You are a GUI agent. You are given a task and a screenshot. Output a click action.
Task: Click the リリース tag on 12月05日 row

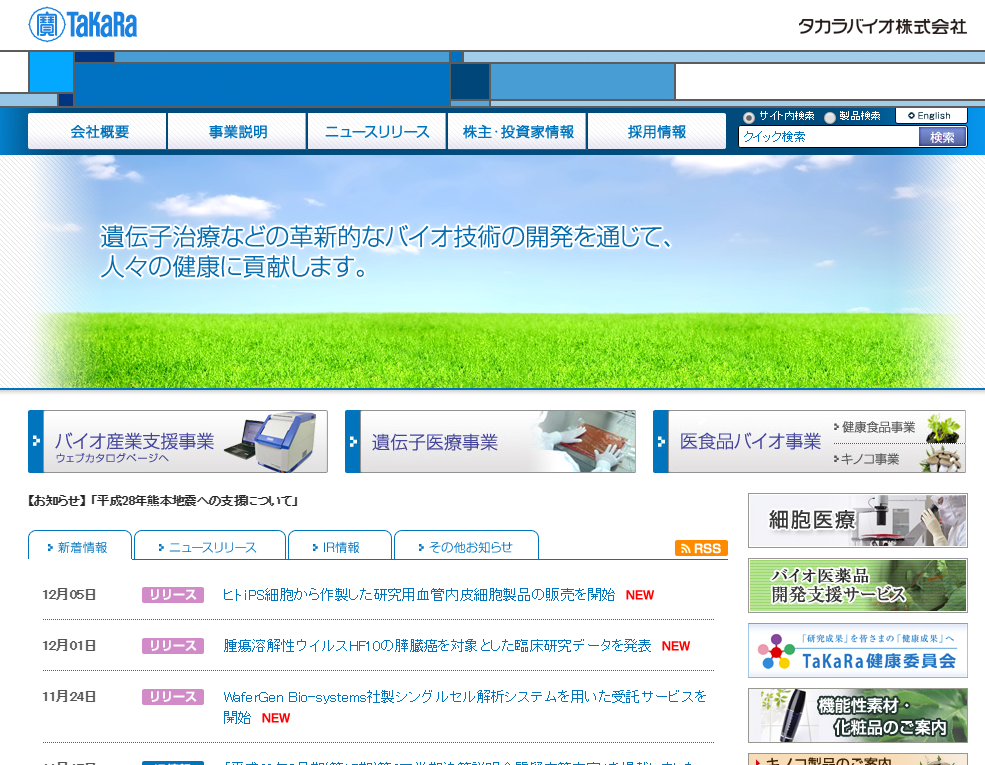click(x=173, y=595)
